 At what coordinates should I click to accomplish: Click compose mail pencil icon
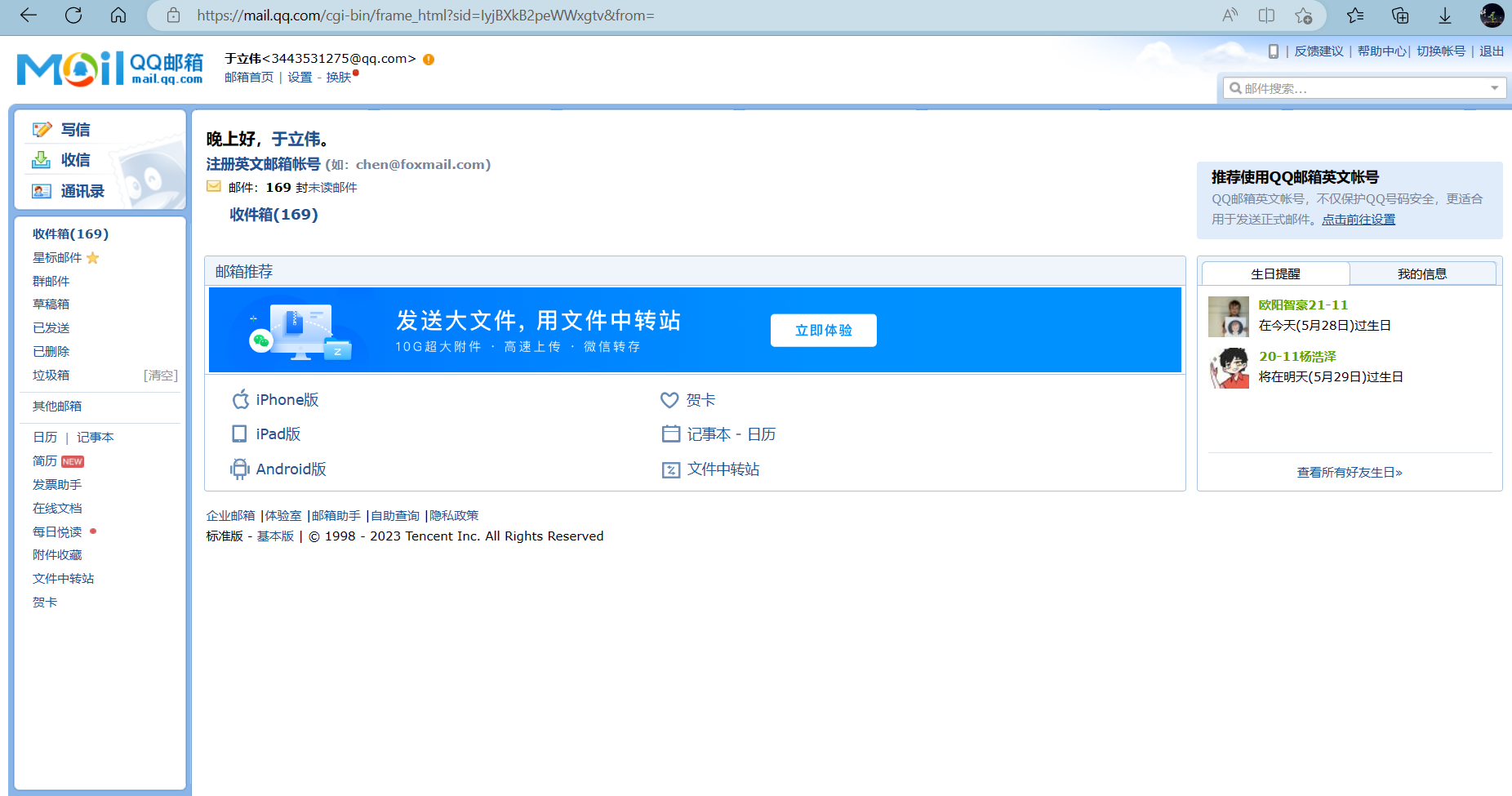click(42, 130)
